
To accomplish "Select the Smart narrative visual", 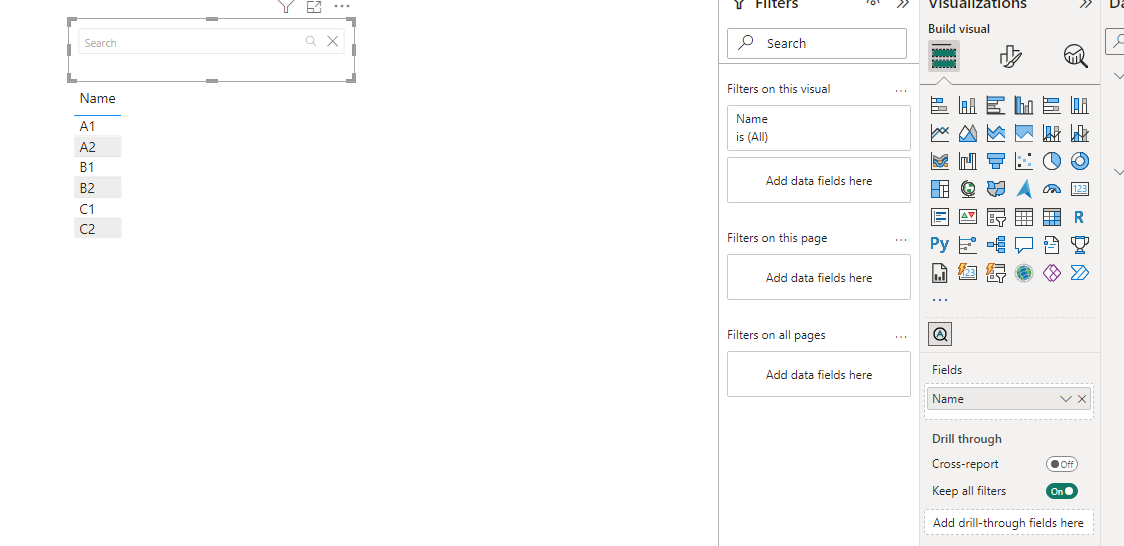I will tap(1052, 244).
